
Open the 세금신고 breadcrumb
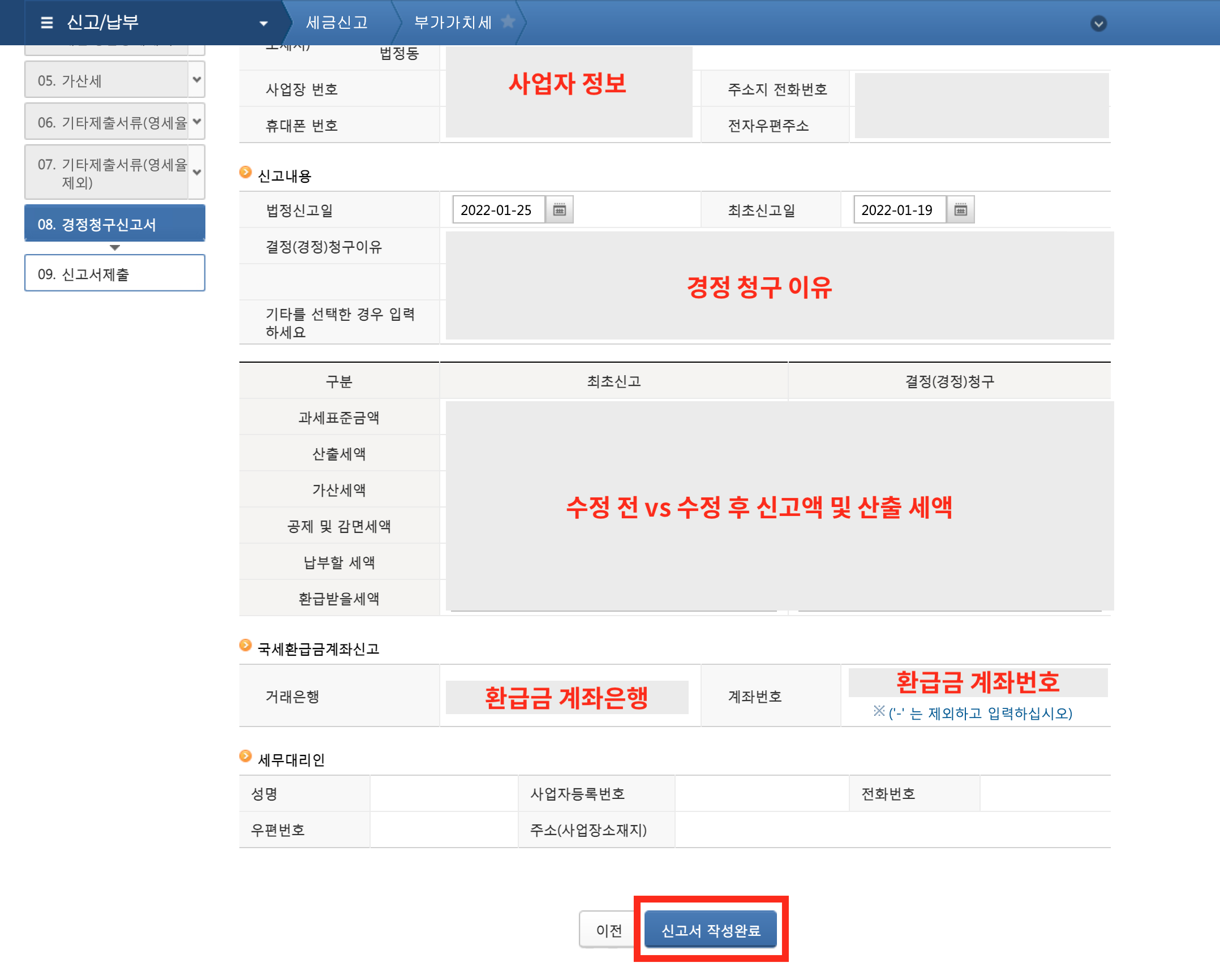[337, 23]
